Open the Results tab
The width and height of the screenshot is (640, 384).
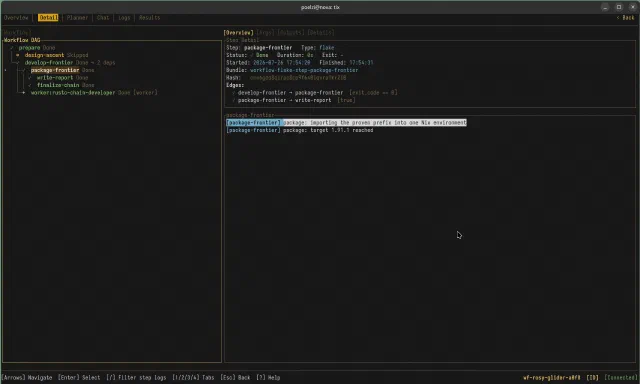click(x=149, y=18)
